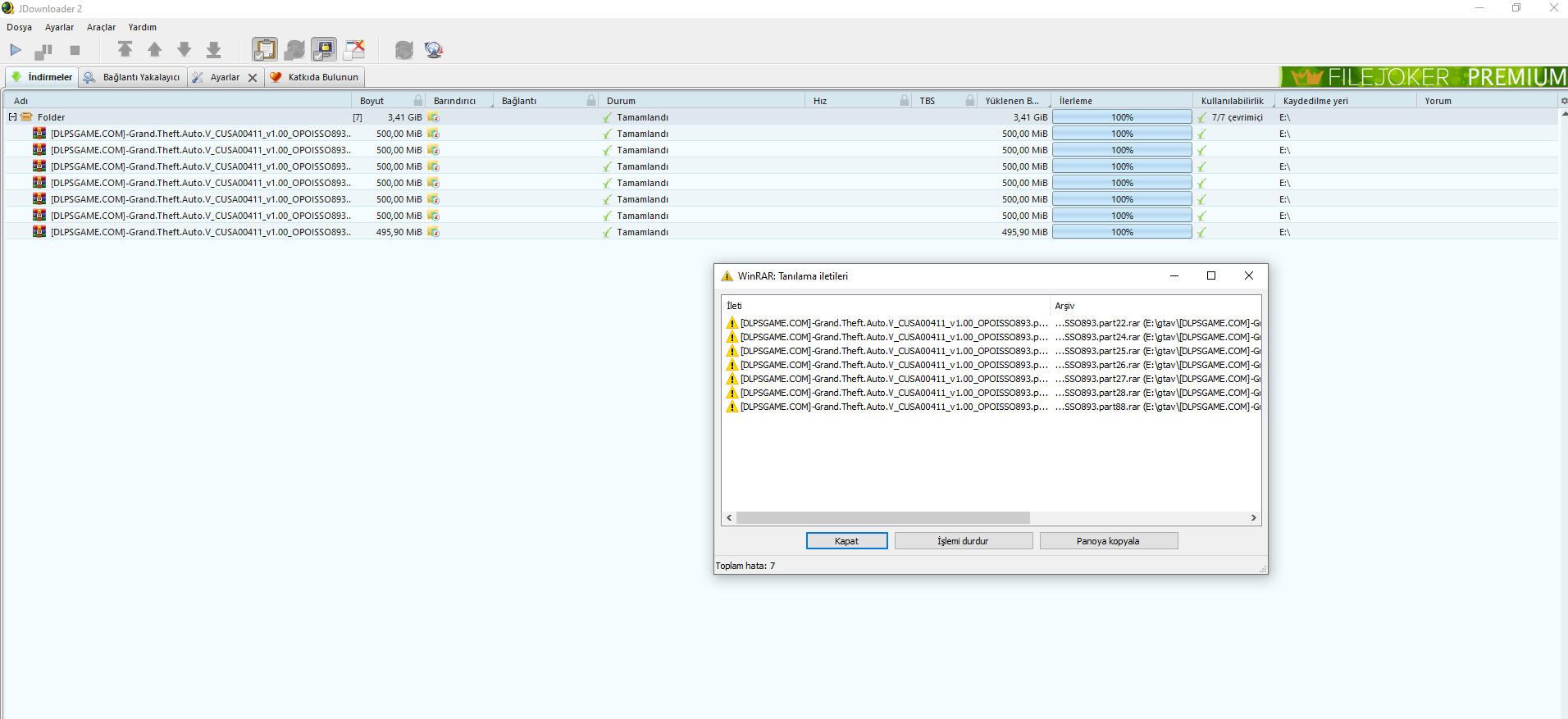Click the İleti column header in WinRAR

(x=886, y=306)
